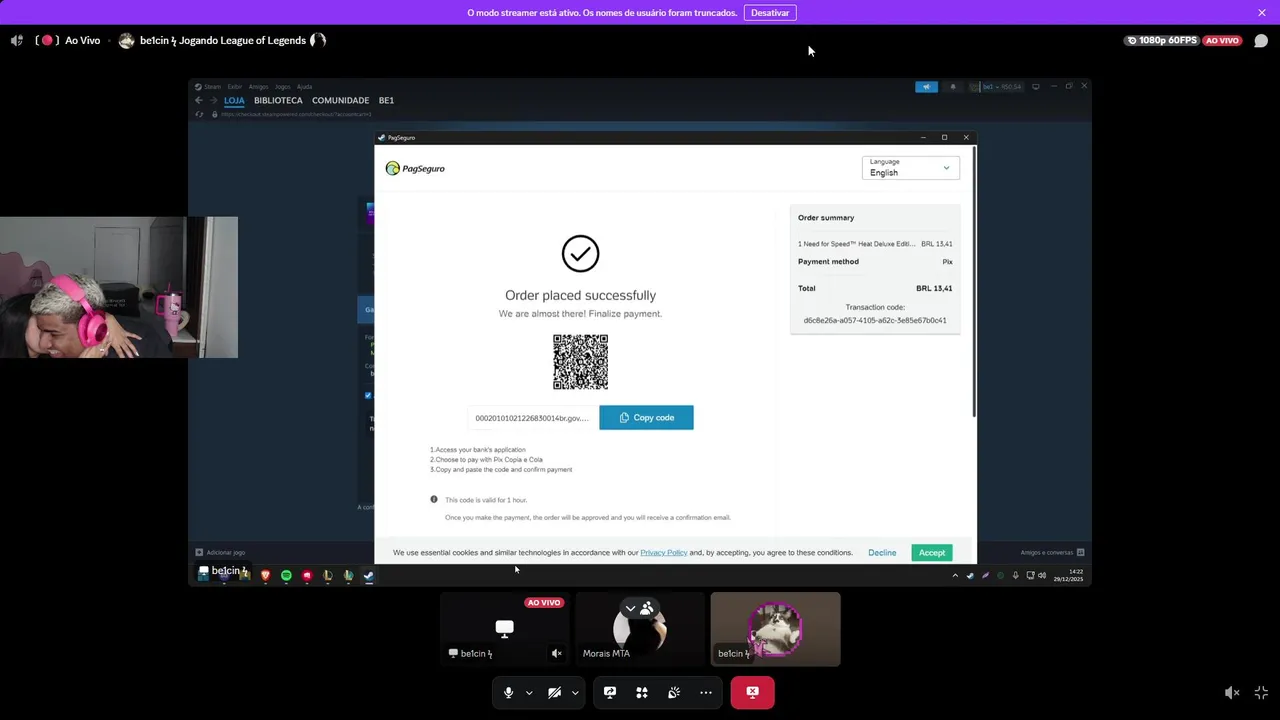Select be1cin cat avatar tile
Screen dimensions: 1280x720
point(775,629)
